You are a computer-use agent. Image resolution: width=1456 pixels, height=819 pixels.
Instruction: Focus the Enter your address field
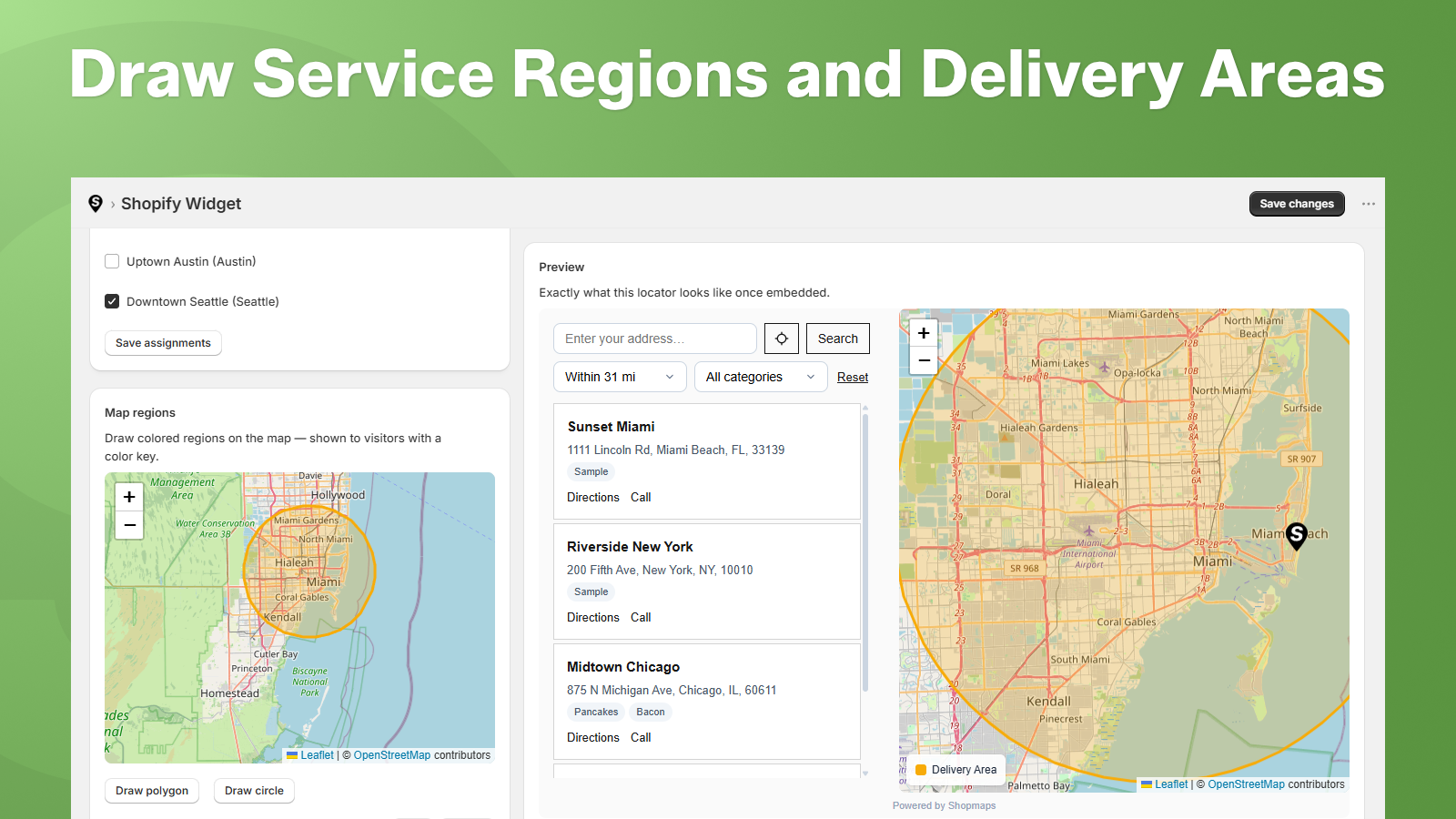pyautogui.click(x=655, y=339)
